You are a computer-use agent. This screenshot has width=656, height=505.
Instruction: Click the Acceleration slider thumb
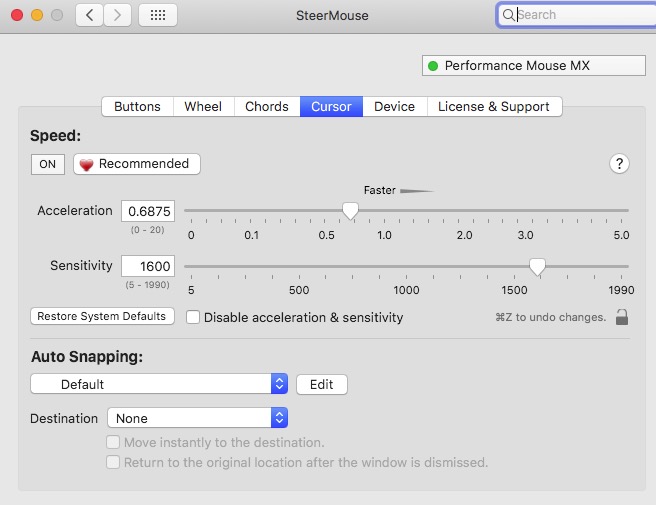click(x=350, y=210)
